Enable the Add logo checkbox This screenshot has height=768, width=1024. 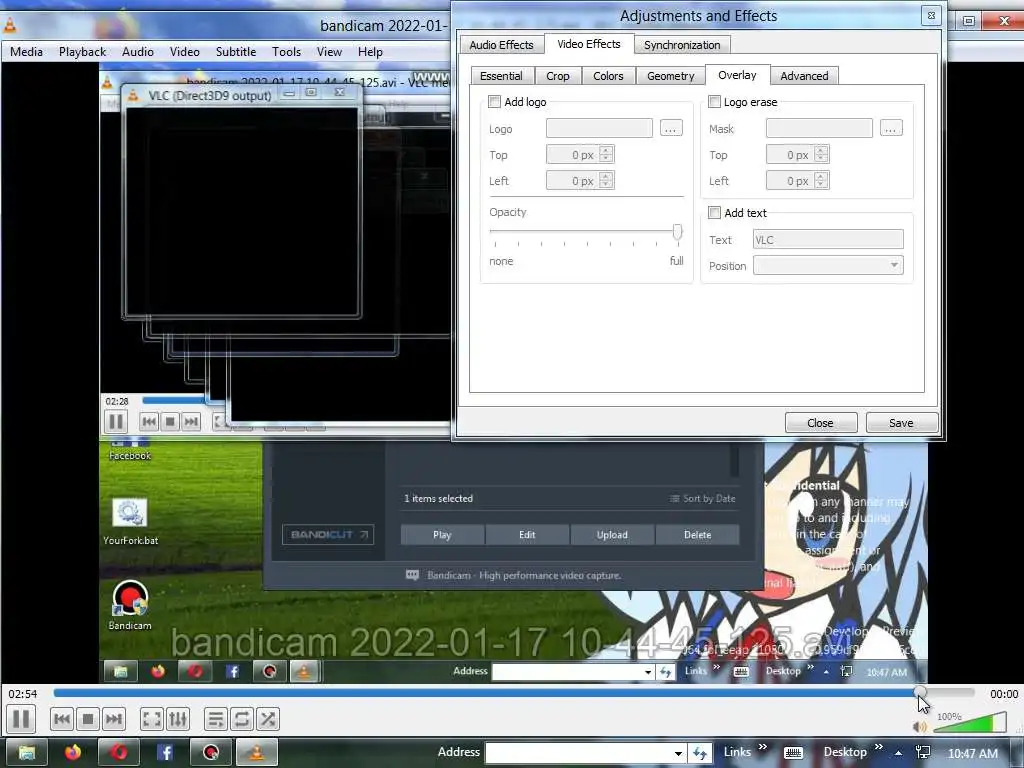(x=494, y=102)
